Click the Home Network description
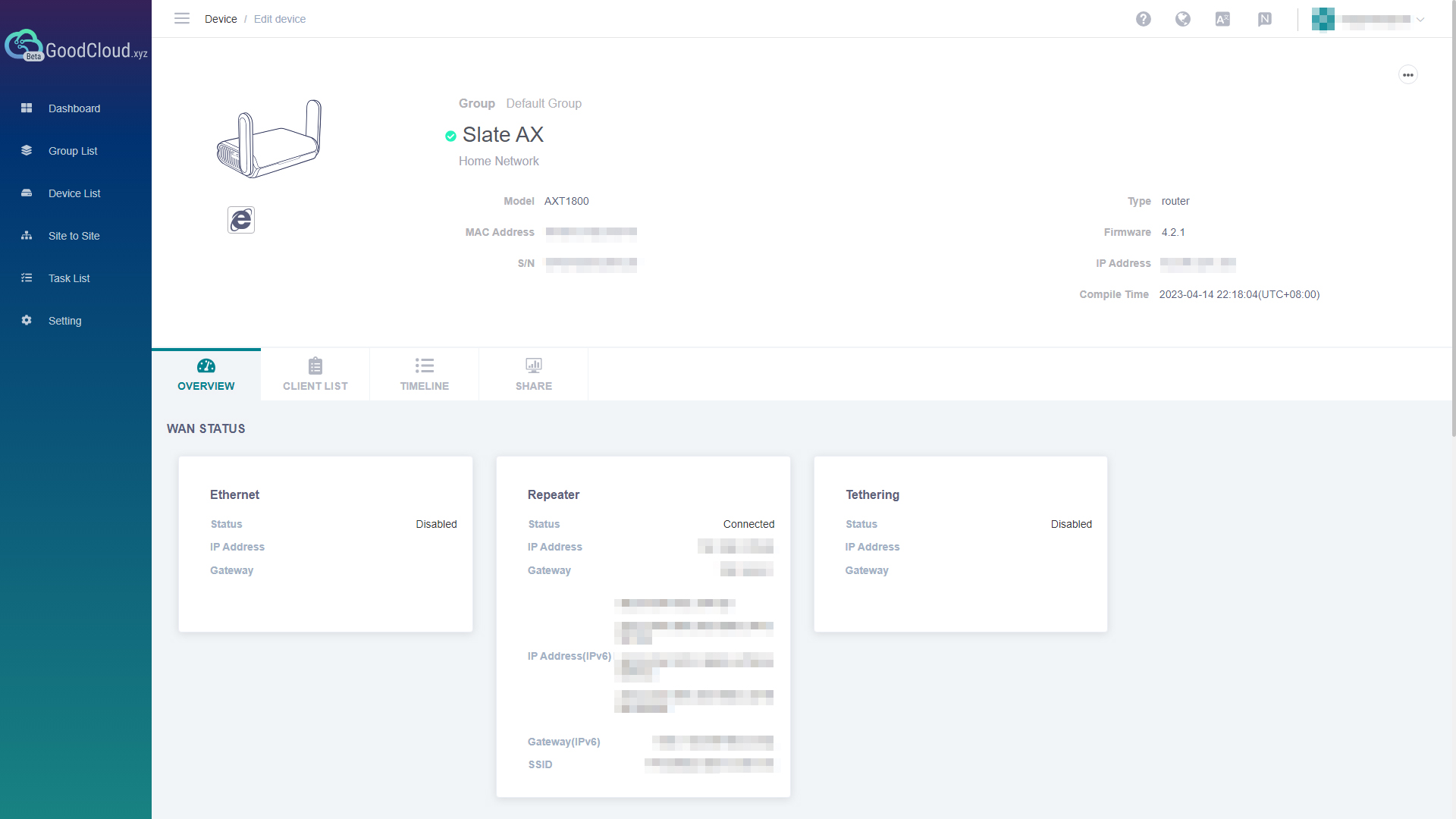This screenshot has width=1456, height=819. [x=499, y=161]
